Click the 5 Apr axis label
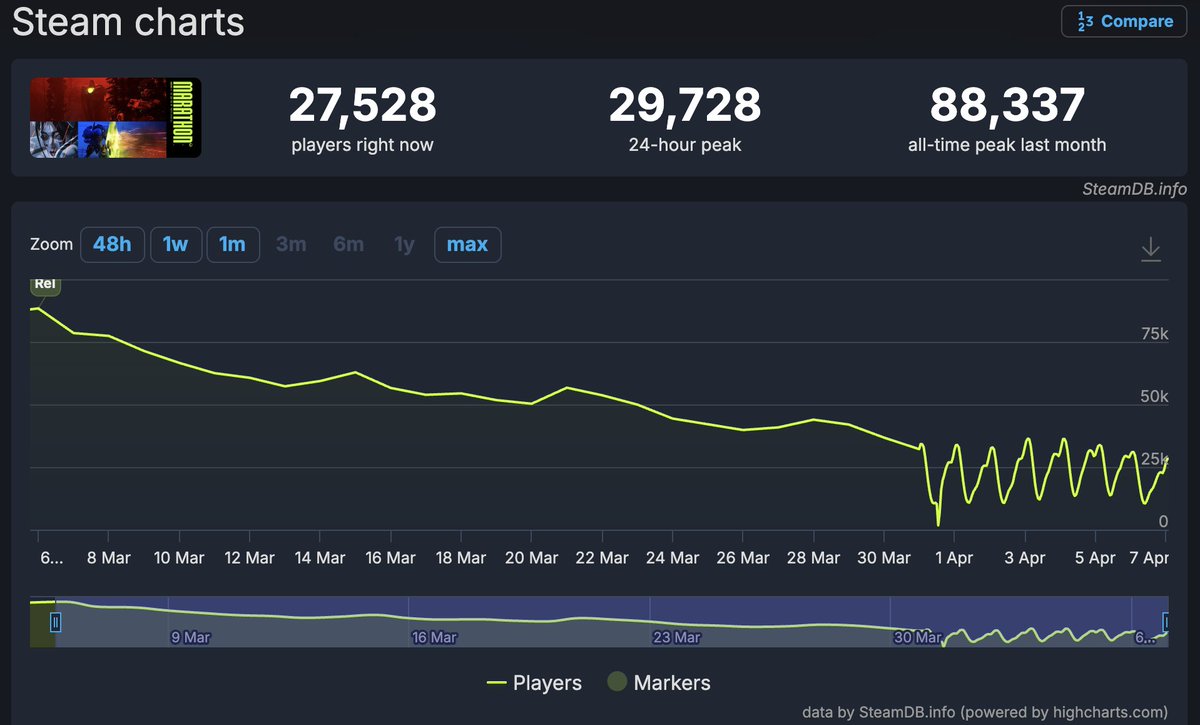Viewport: 1200px width, 725px height. pos(1095,558)
